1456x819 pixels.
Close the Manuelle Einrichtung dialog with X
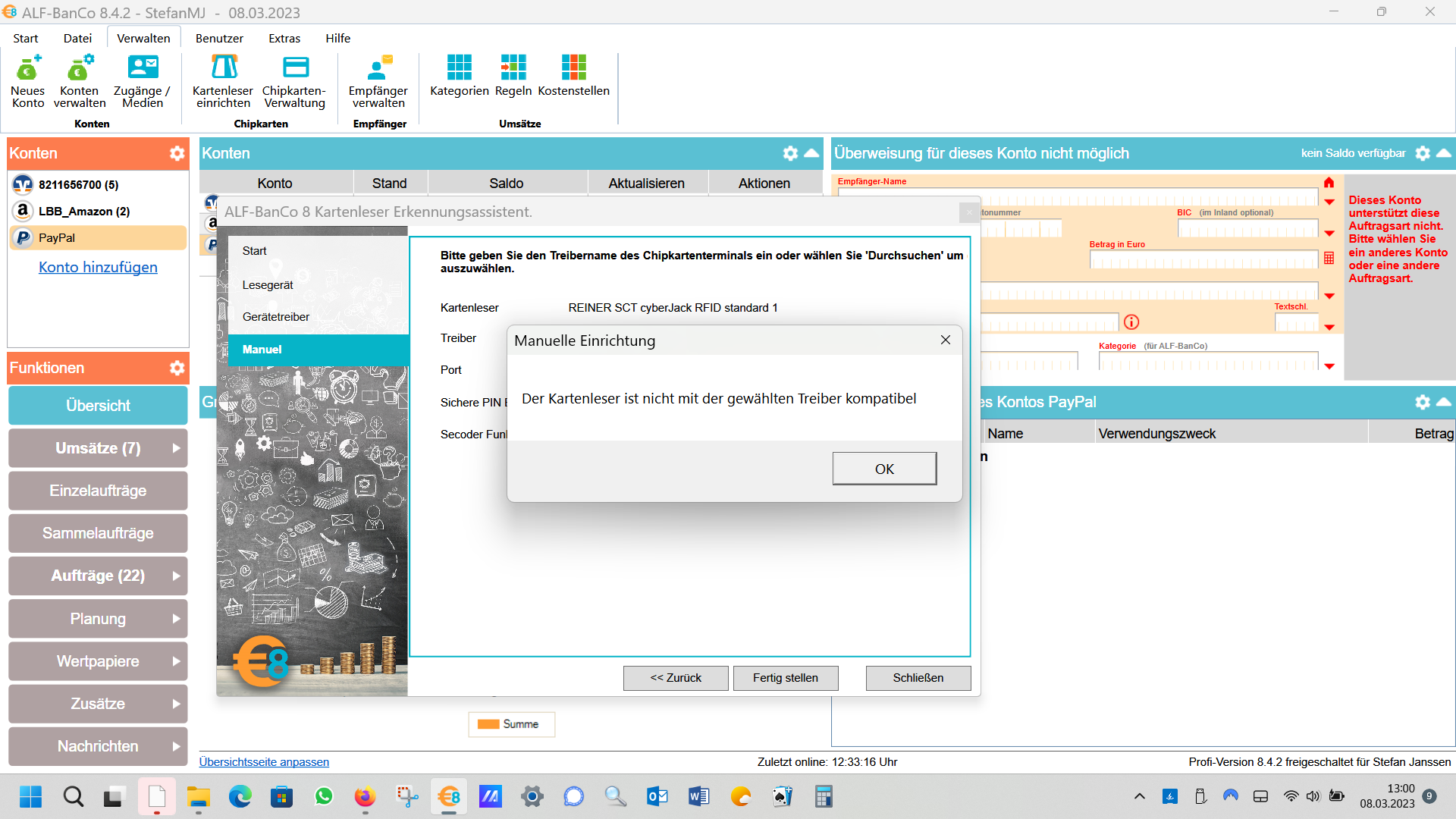(x=946, y=340)
